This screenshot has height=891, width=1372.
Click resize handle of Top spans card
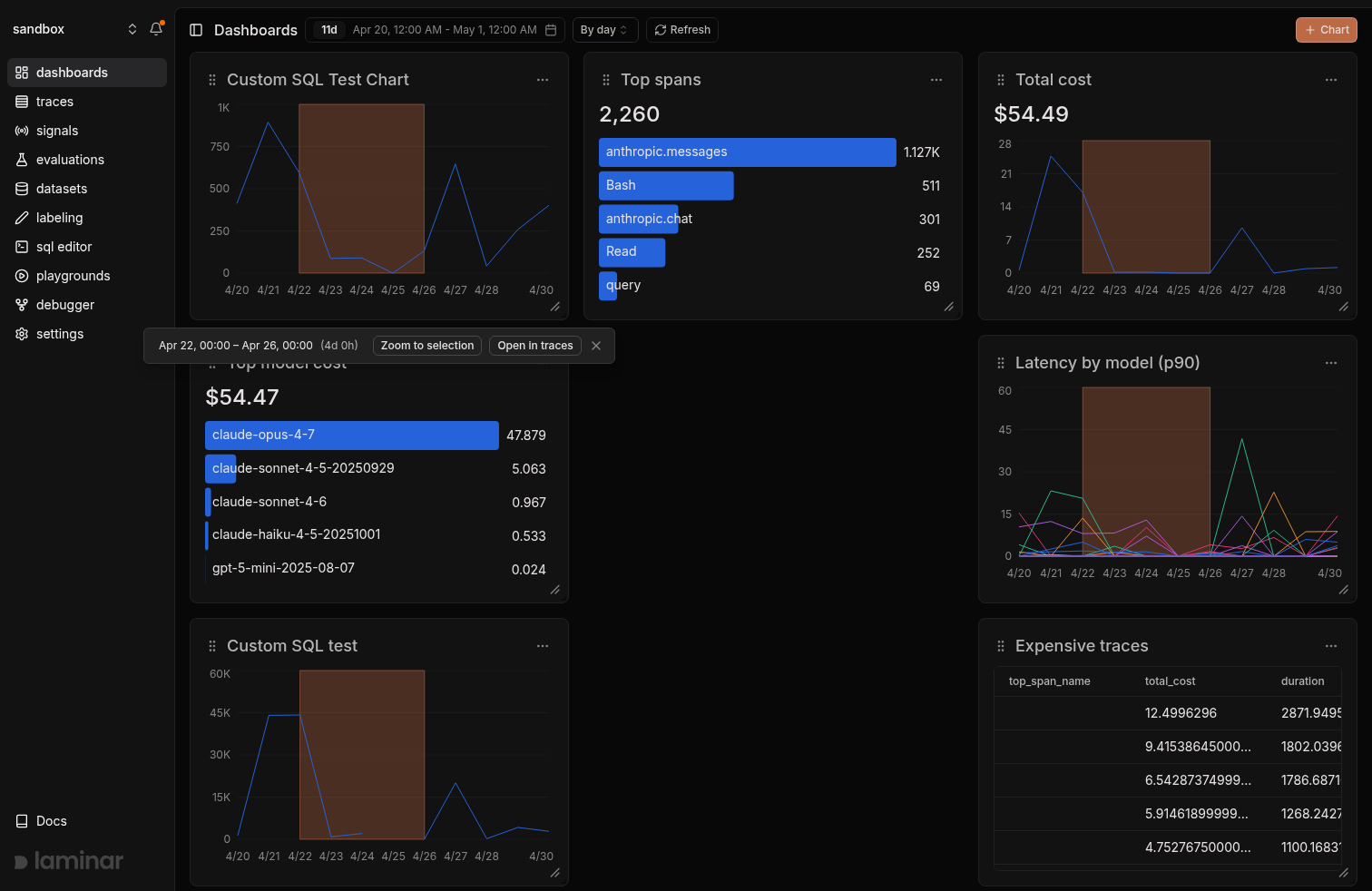click(949, 307)
